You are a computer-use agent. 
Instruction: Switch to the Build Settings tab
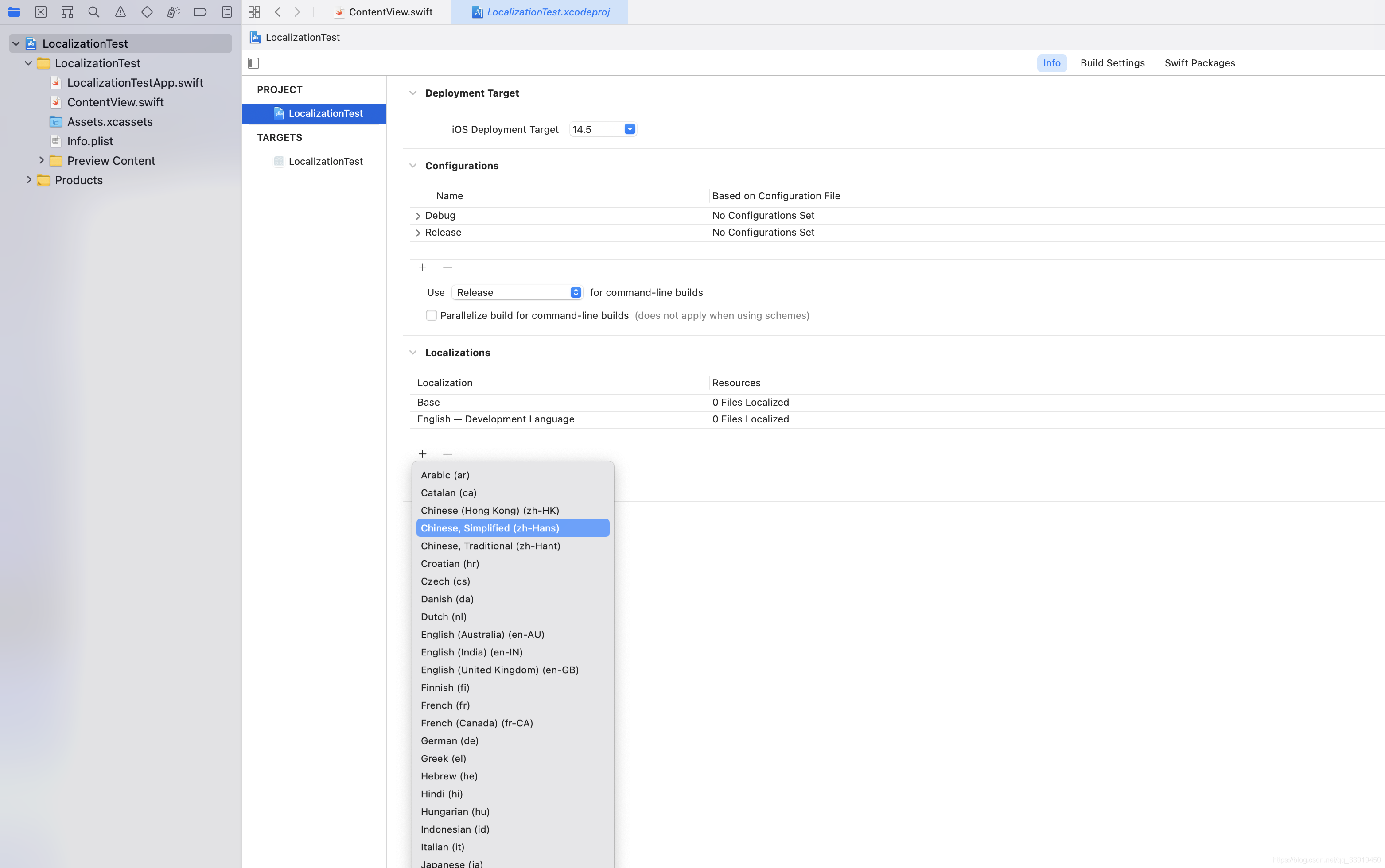[x=1112, y=63]
